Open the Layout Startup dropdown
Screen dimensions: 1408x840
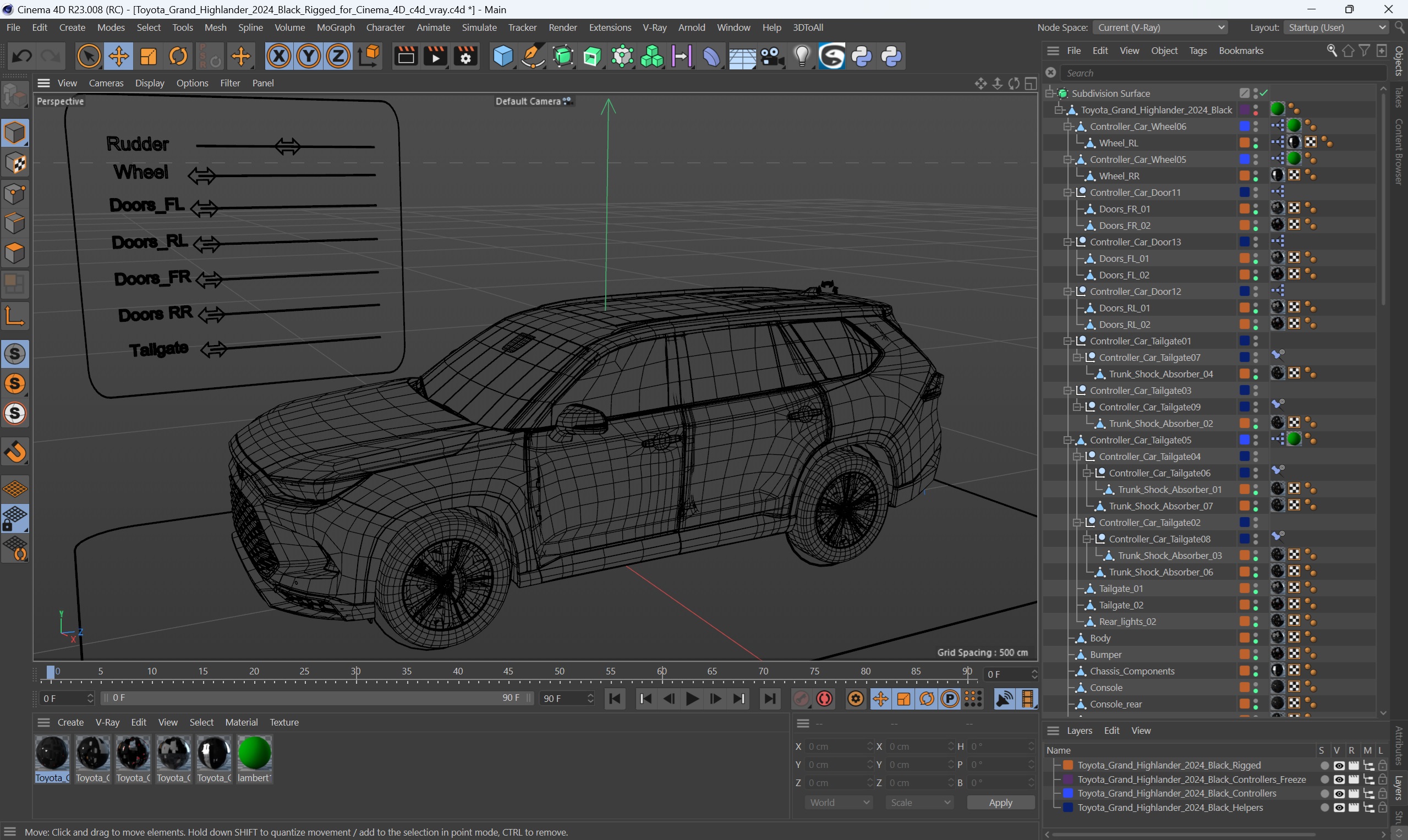[1336, 27]
